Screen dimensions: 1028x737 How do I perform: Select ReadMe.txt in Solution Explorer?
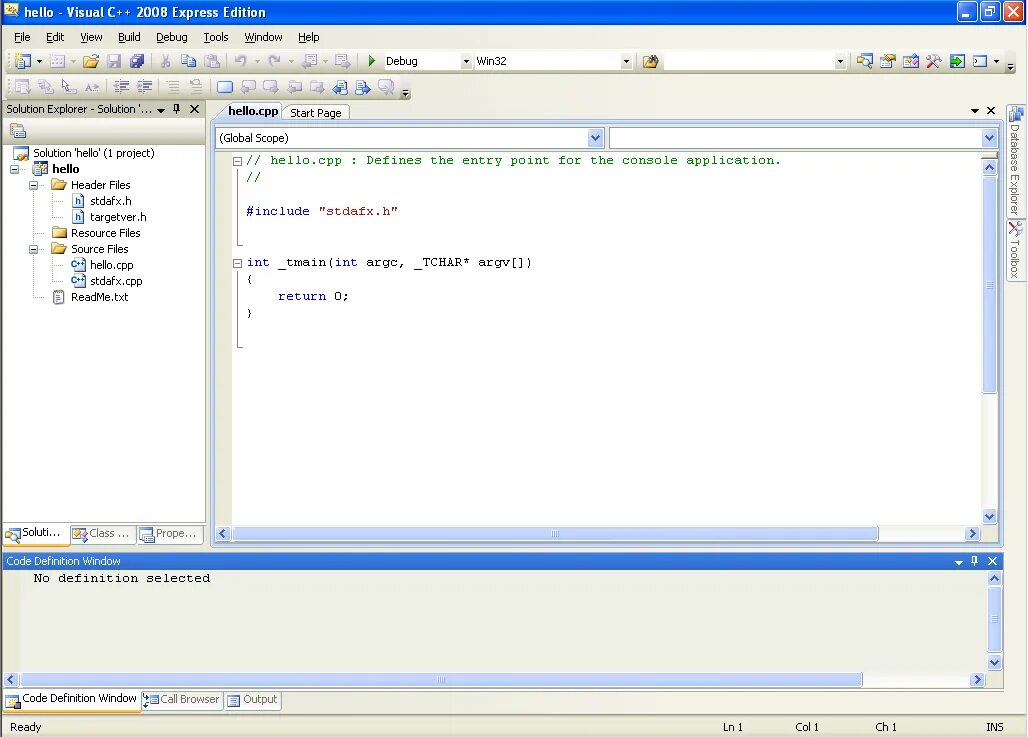pos(100,297)
